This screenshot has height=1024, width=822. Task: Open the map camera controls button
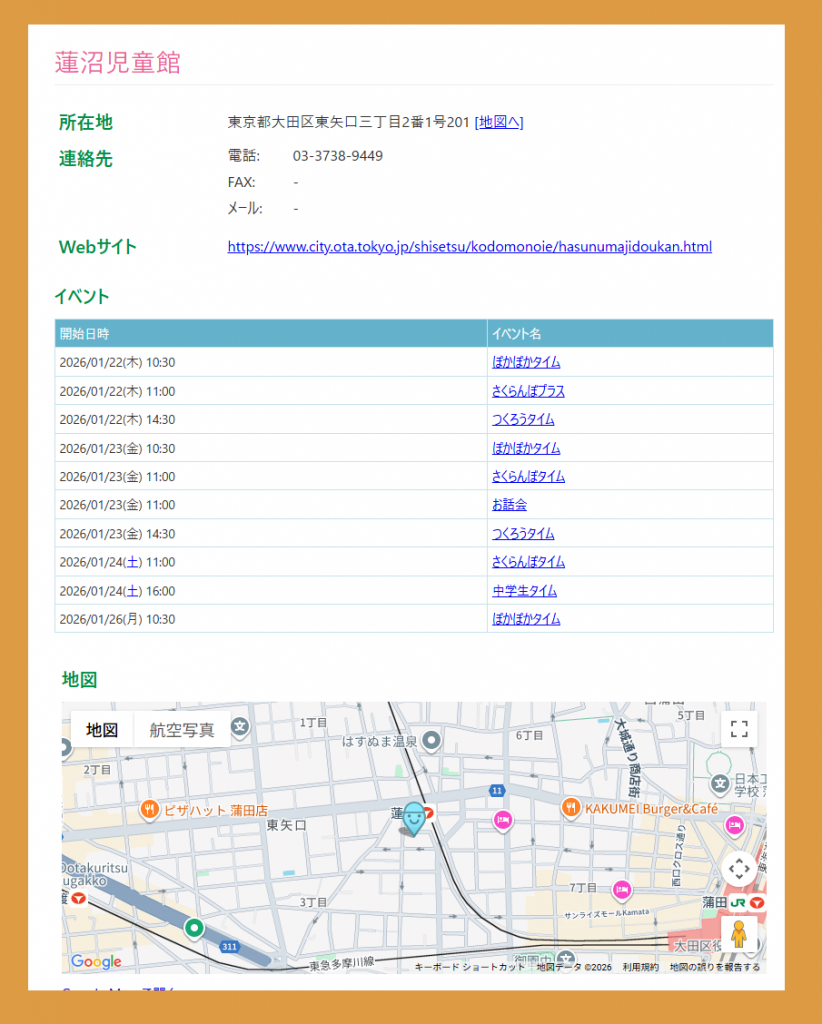739,869
